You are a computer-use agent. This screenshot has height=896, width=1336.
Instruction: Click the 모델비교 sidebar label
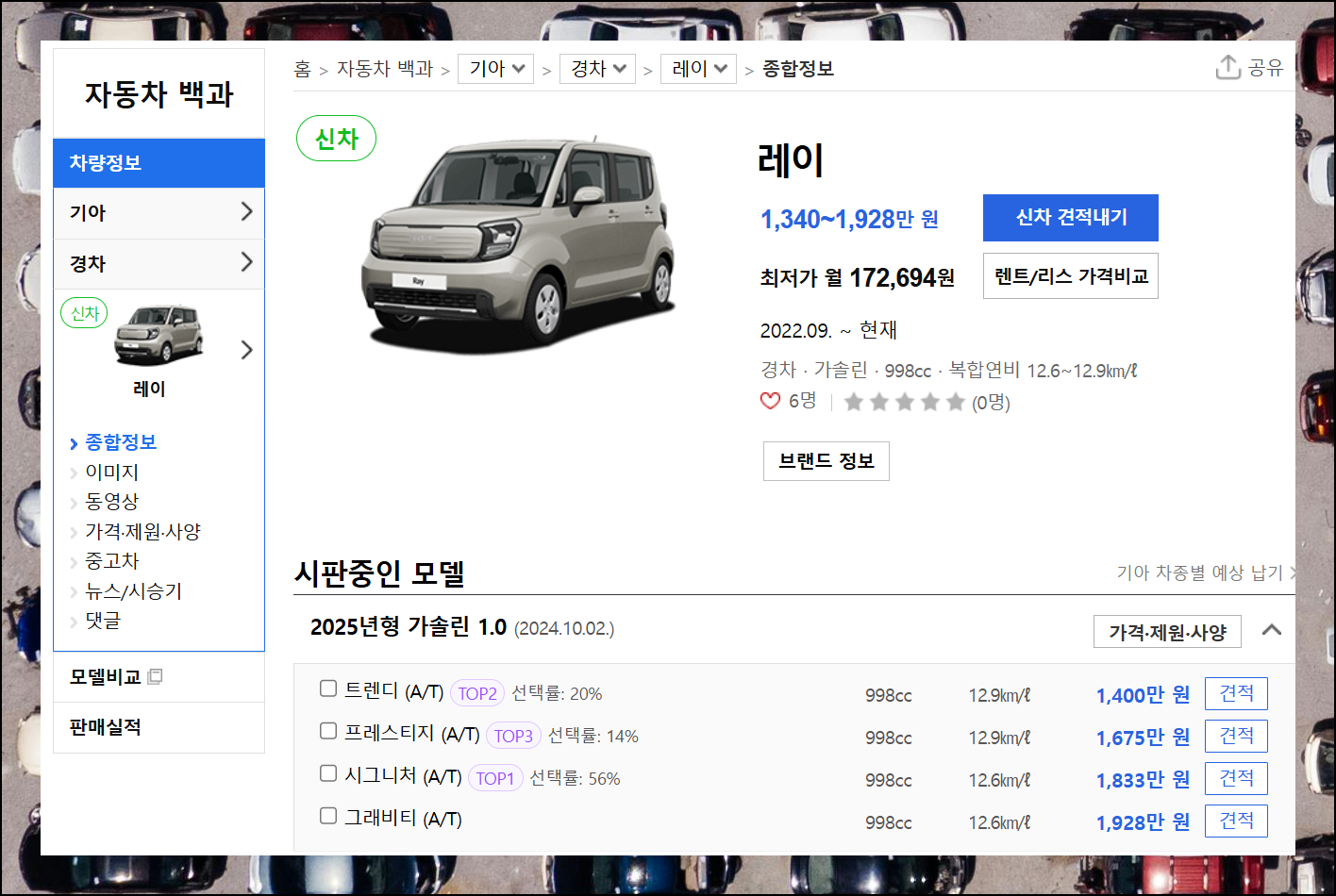pyautogui.click(x=105, y=677)
